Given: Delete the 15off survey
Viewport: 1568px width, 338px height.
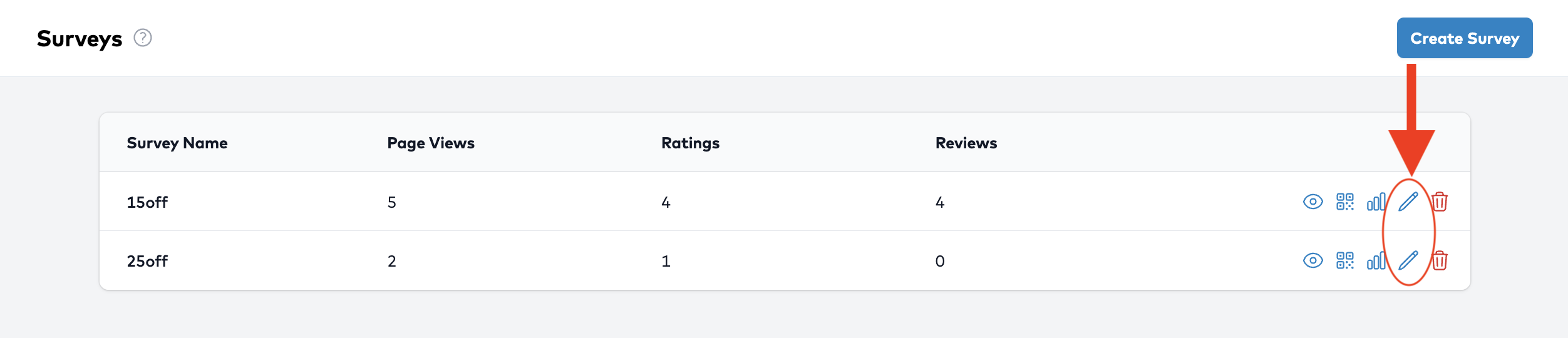Looking at the screenshot, I should [x=1440, y=202].
